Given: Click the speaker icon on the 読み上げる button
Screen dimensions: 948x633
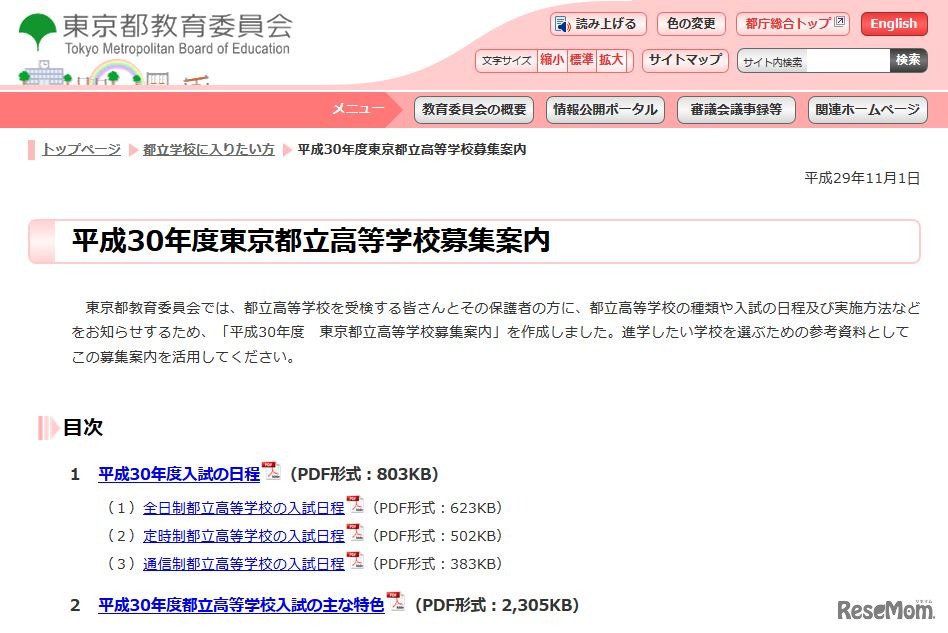Looking at the screenshot, I should [562, 23].
